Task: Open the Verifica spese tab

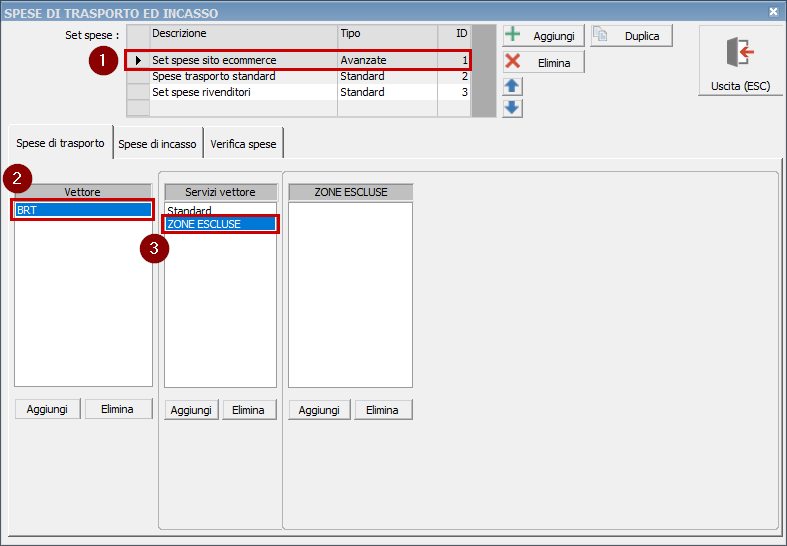Action: [x=243, y=144]
